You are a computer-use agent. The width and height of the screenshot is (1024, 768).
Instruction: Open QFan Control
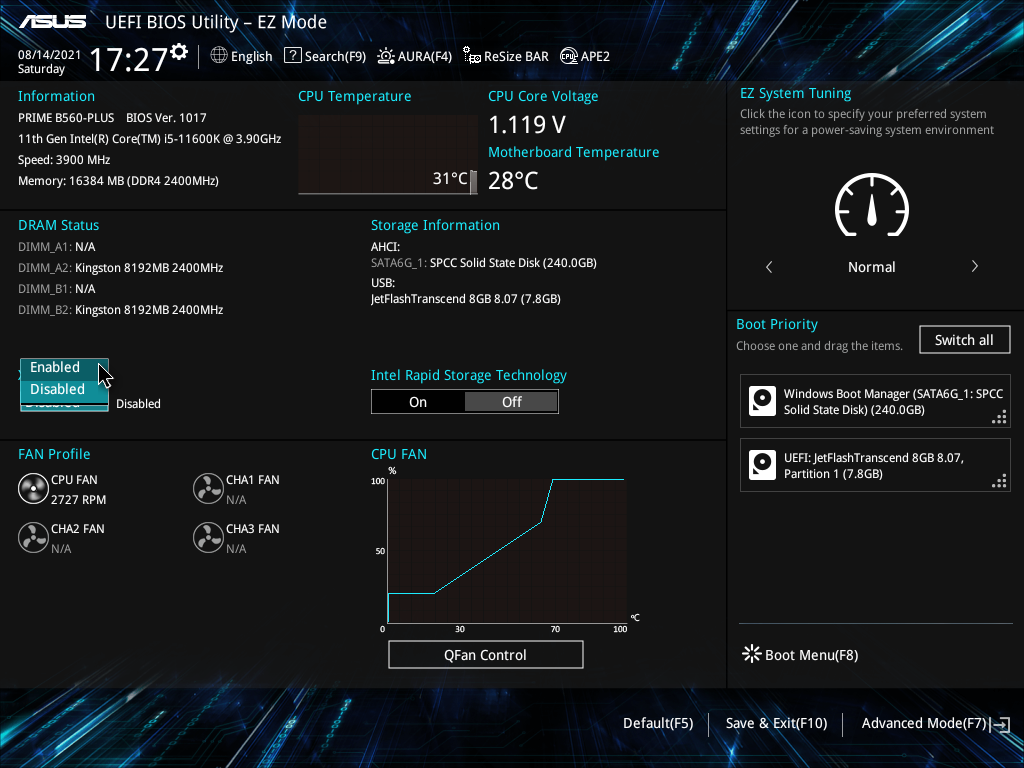[485, 654]
